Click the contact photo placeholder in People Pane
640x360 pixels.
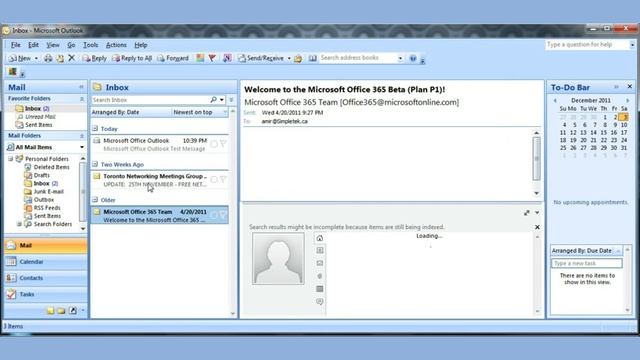pos(278,258)
